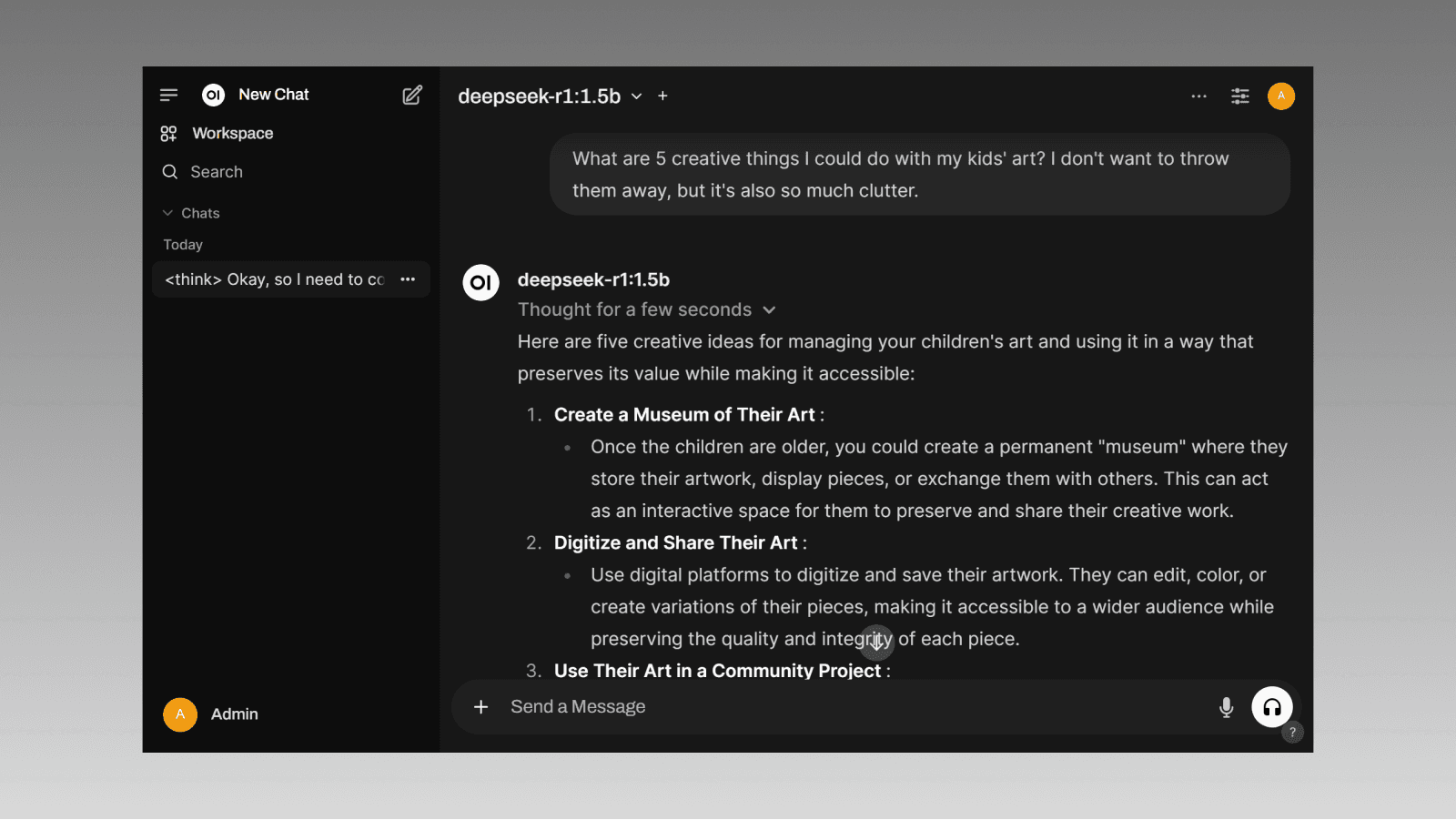The width and height of the screenshot is (1456, 820).
Task: Click the Open WebUI logo beside New Chat
Action: (213, 95)
